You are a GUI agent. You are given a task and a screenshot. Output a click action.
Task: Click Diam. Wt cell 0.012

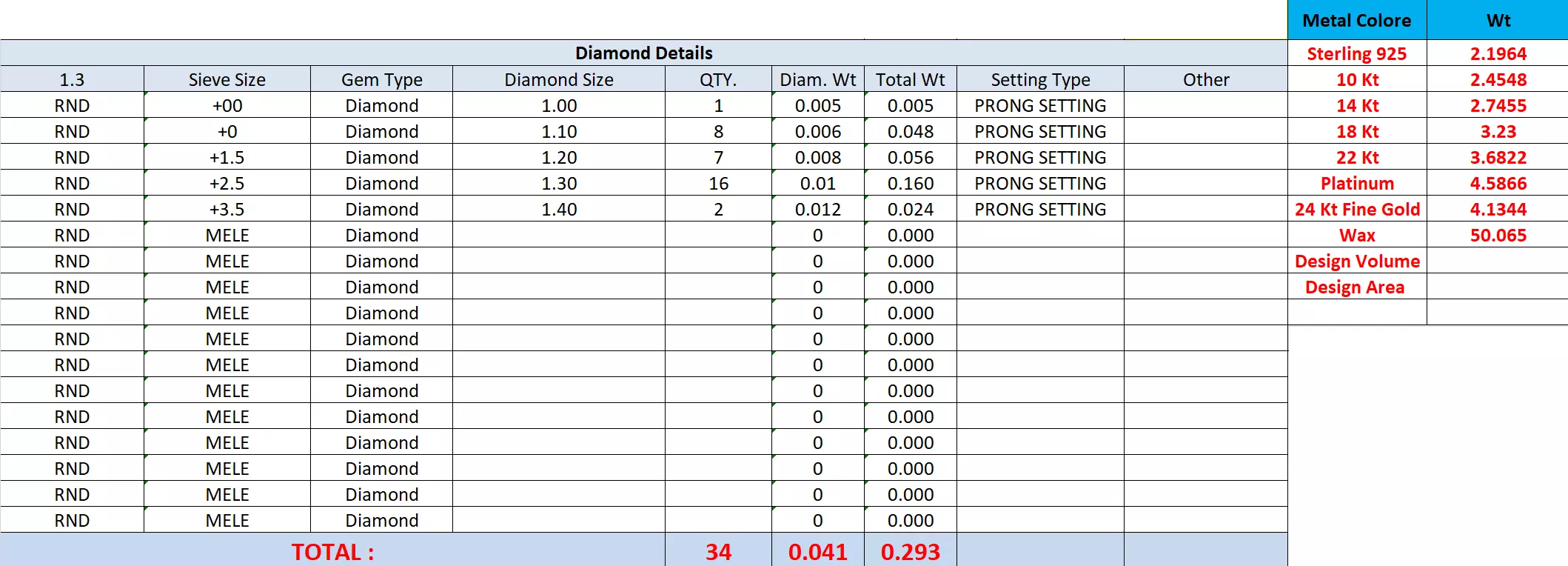[818, 209]
